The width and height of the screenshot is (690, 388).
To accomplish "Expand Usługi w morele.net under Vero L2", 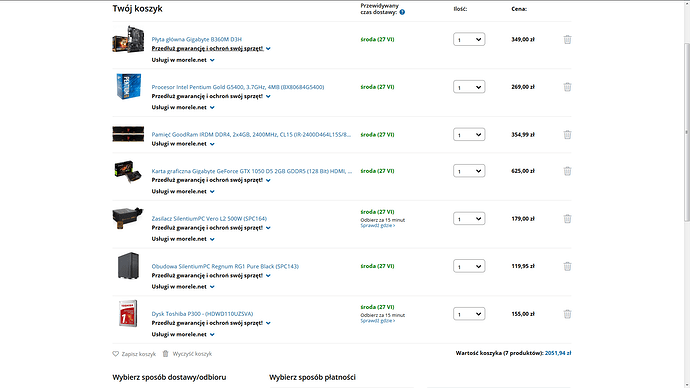I will tap(183, 239).
